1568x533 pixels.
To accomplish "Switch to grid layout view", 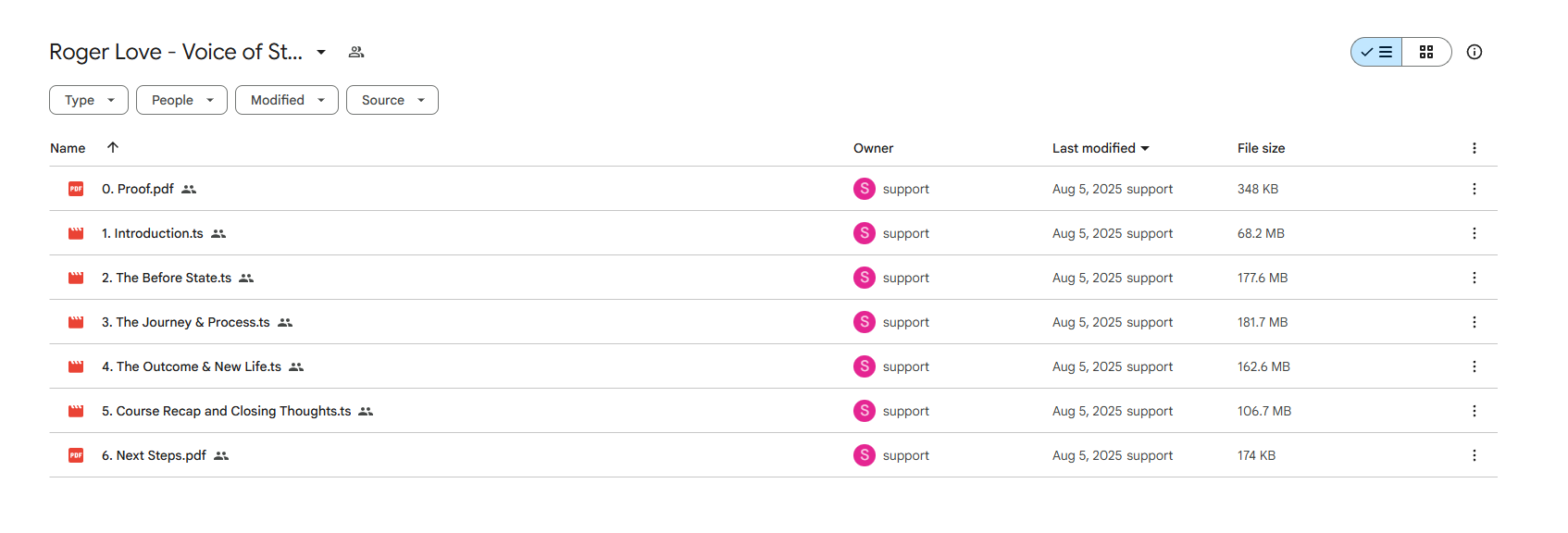I will pos(1426,52).
